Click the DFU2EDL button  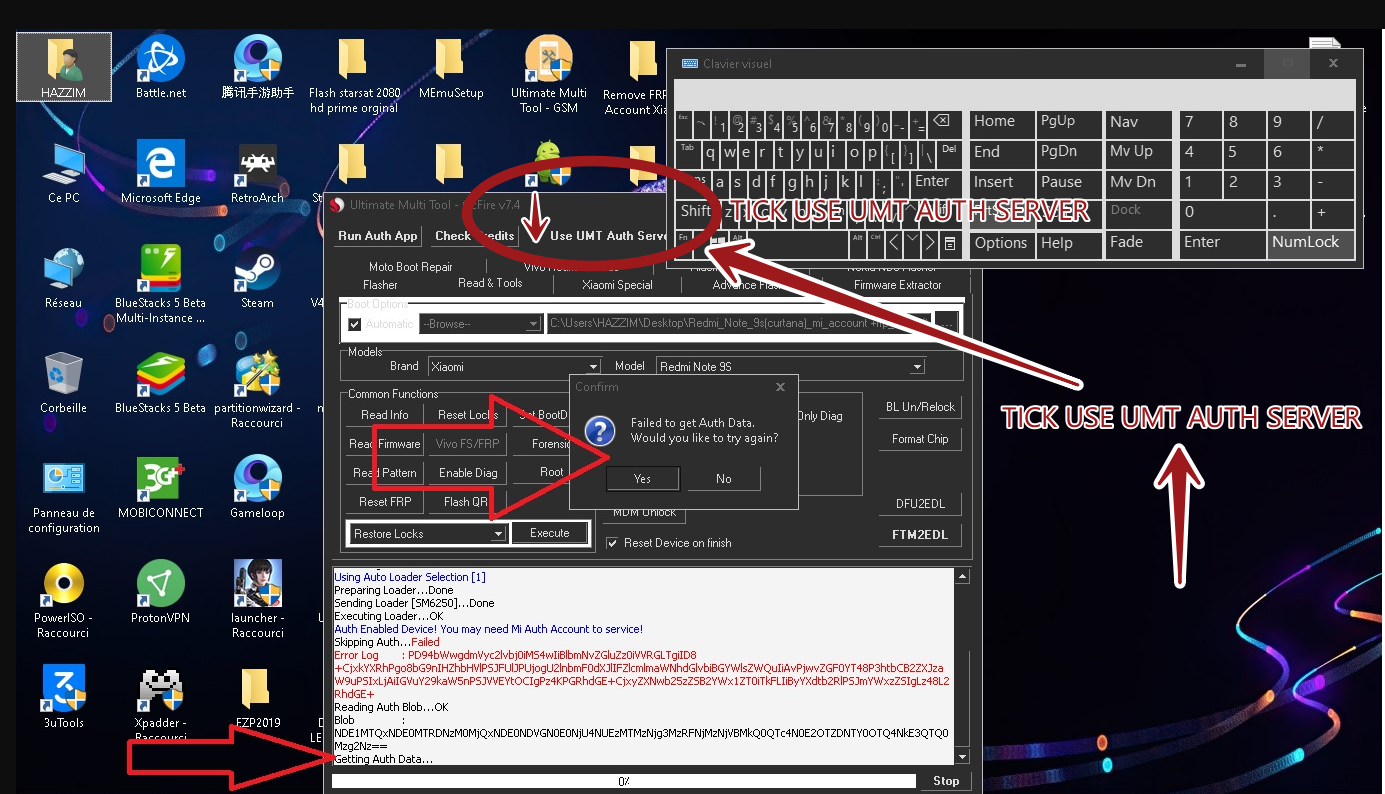tap(921, 503)
